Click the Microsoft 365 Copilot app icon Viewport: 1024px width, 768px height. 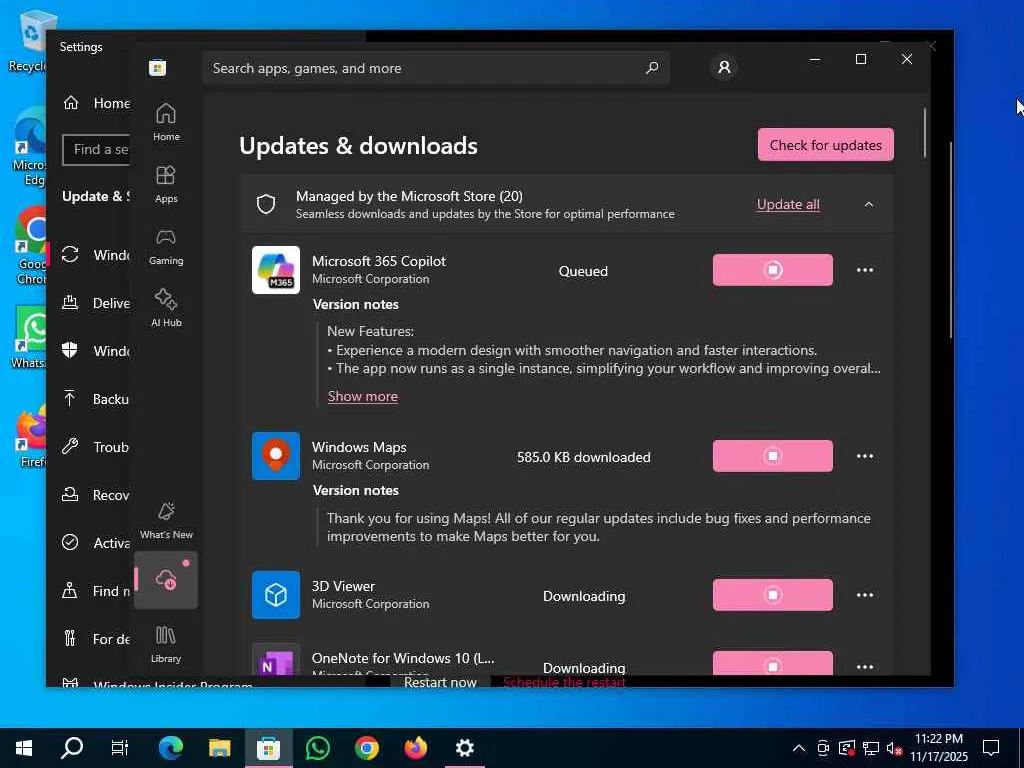coord(276,270)
